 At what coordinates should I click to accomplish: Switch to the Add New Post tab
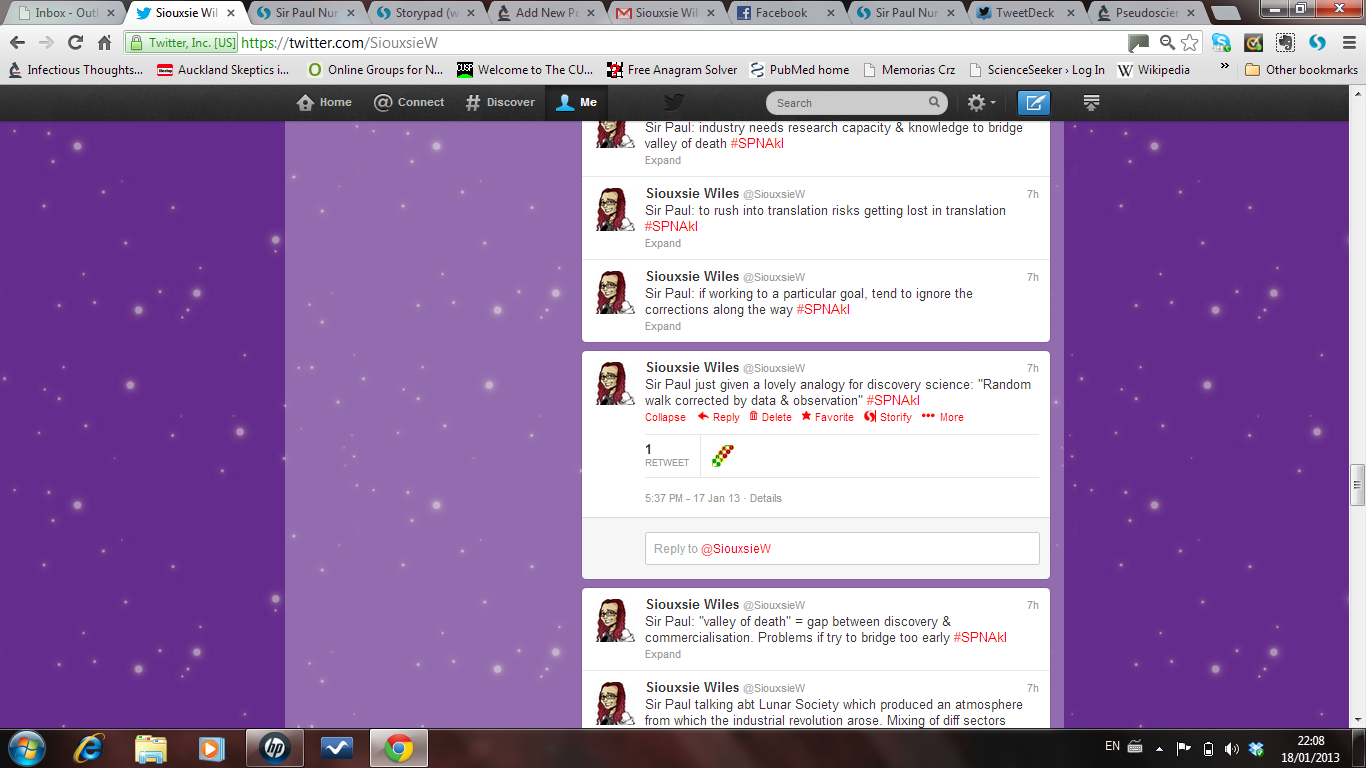coord(545,13)
